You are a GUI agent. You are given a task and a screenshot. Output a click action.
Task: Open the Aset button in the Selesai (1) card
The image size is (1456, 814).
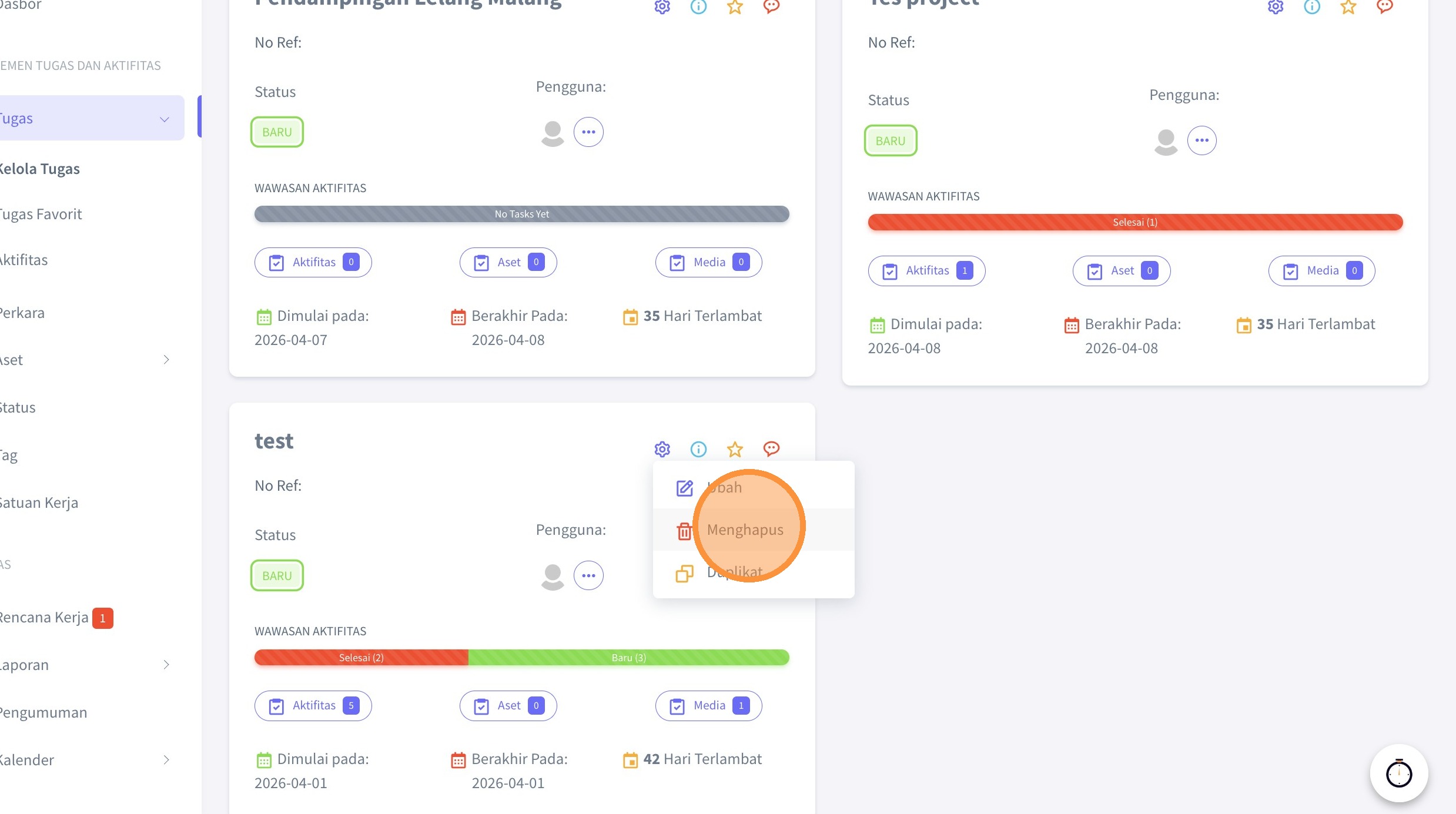[x=1122, y=270]
